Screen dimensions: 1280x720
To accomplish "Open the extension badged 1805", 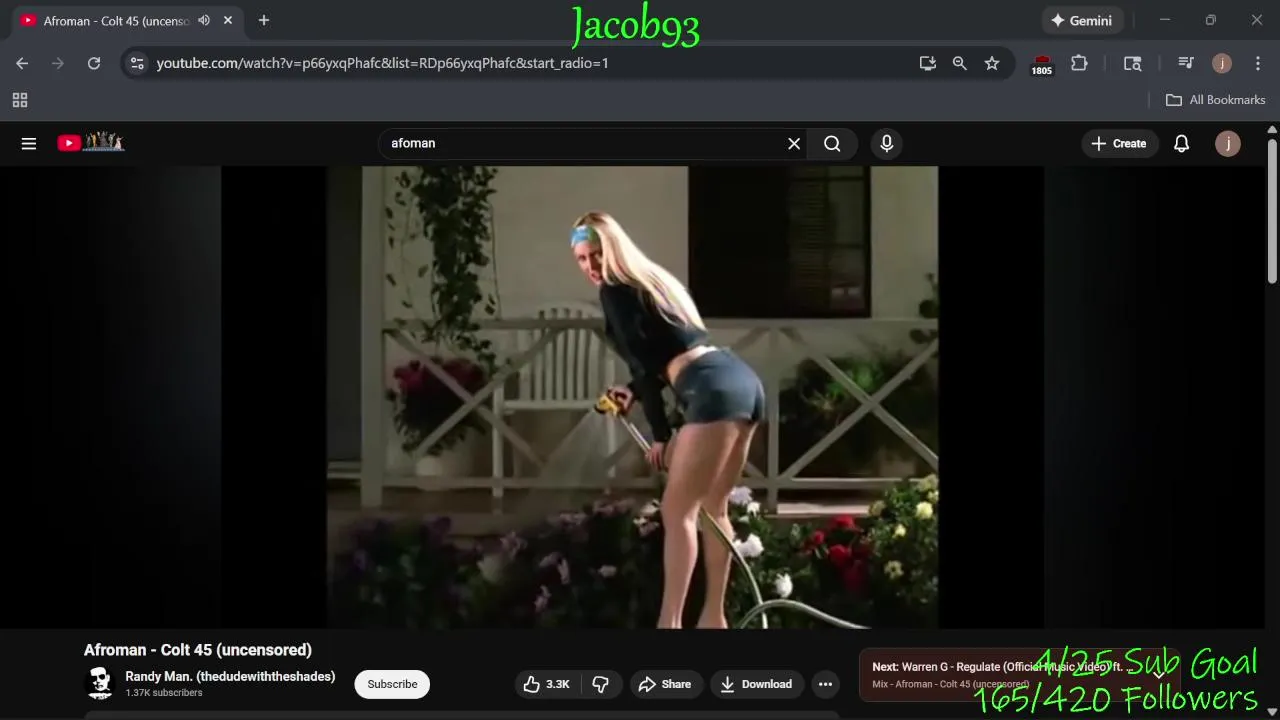I will [1042, 64].
